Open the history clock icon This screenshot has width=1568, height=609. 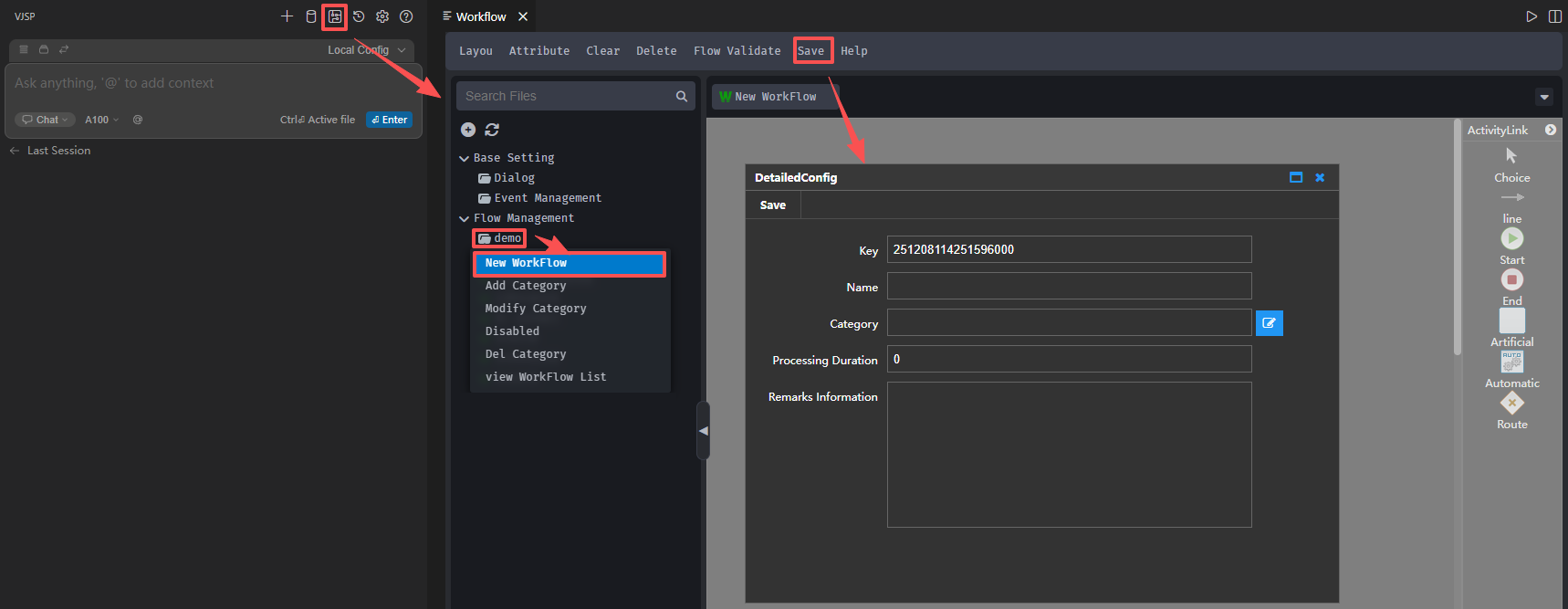coord(359,16)
